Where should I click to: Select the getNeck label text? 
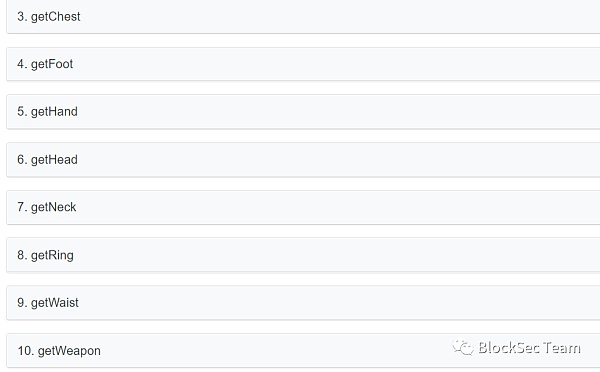click(53, 207)
